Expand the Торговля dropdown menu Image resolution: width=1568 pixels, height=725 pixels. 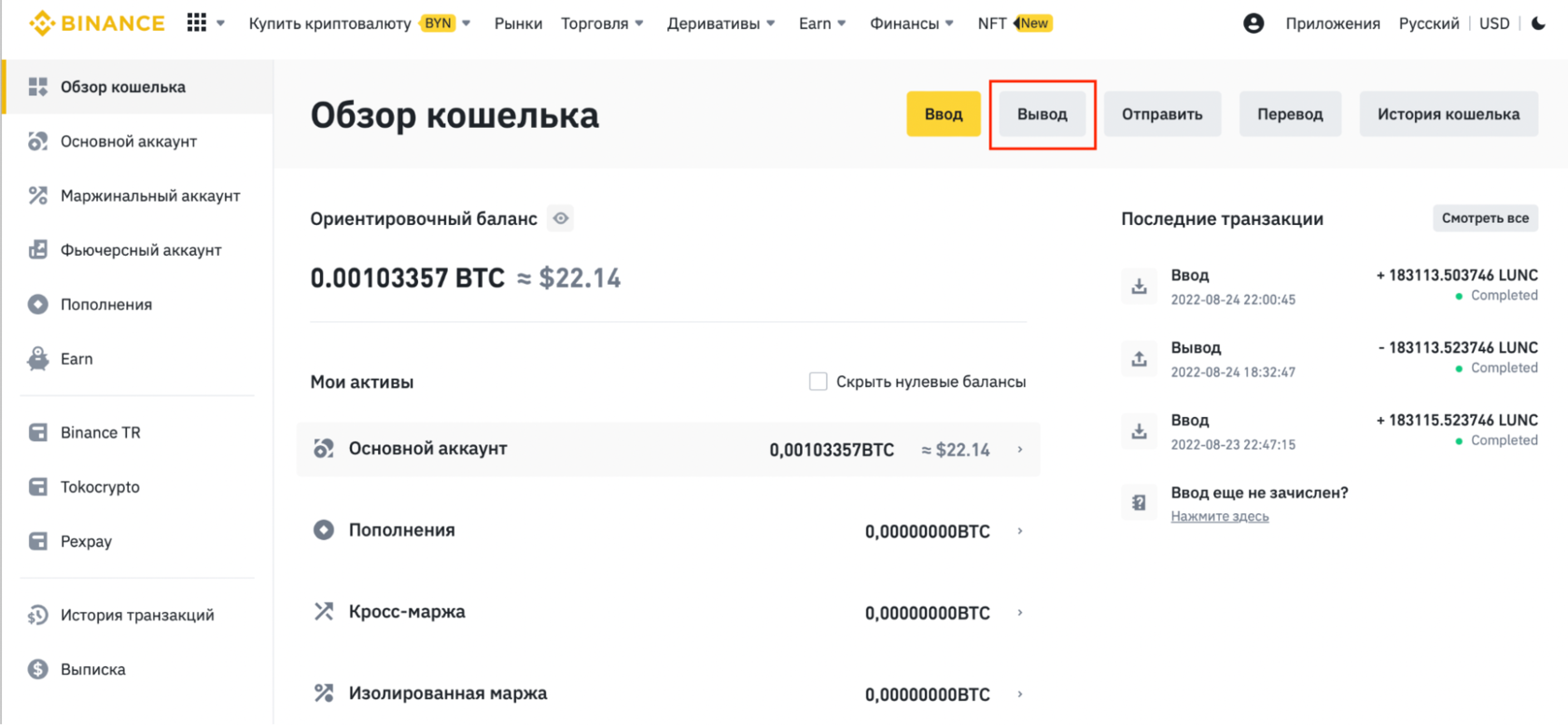(x=602, y=23)
